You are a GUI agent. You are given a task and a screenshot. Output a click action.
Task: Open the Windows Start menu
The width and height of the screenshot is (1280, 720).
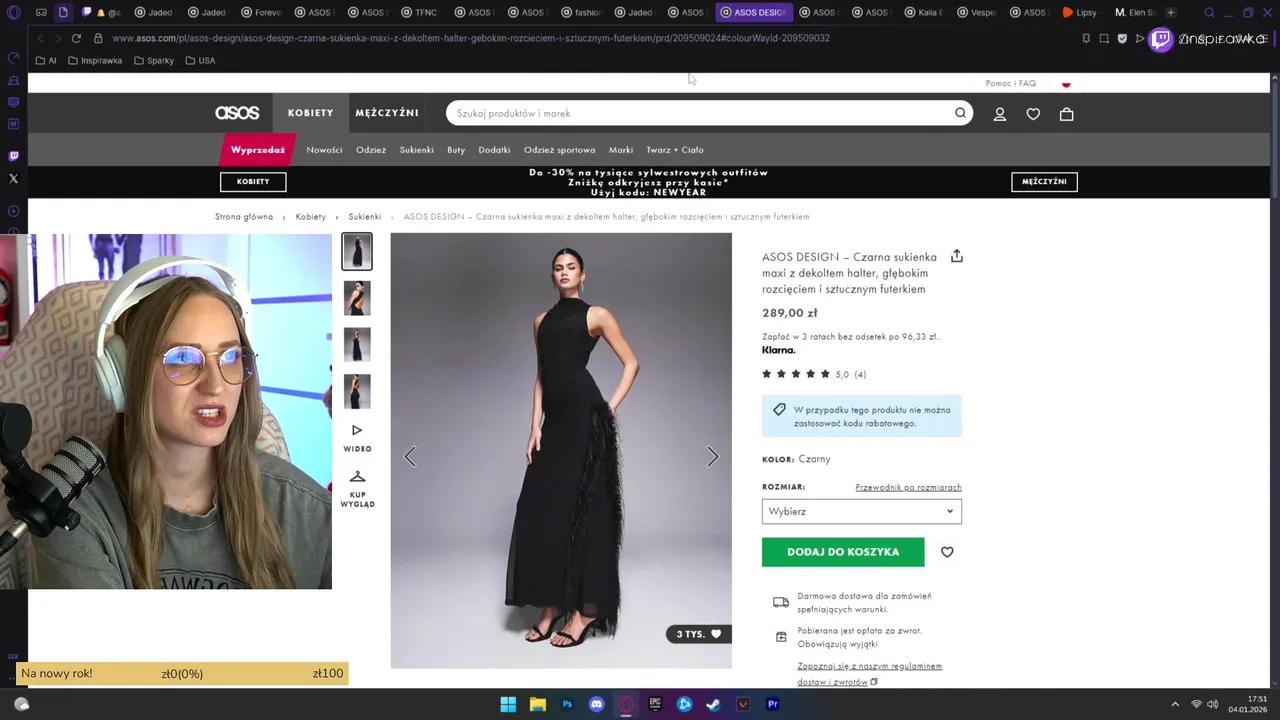pyautogui.click(x=508, y=704)
